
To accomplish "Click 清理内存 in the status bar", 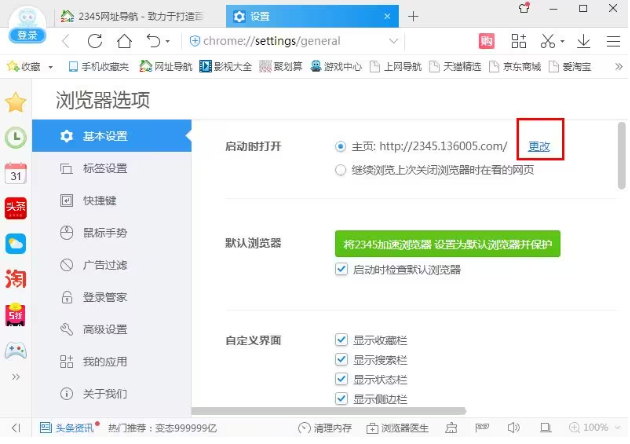I will point(325,428).
